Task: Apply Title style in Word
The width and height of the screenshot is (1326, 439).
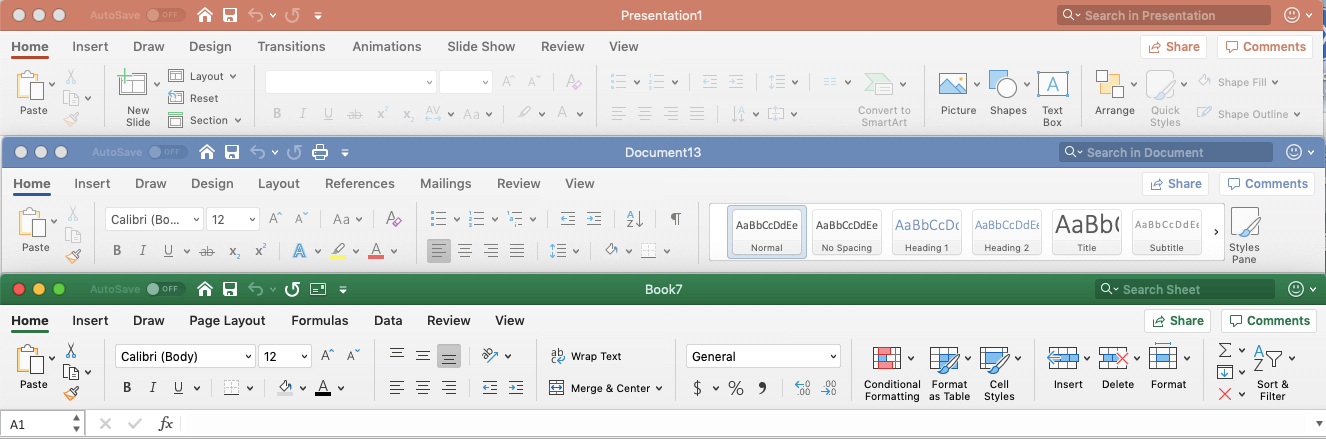Action: [1086, 232]
